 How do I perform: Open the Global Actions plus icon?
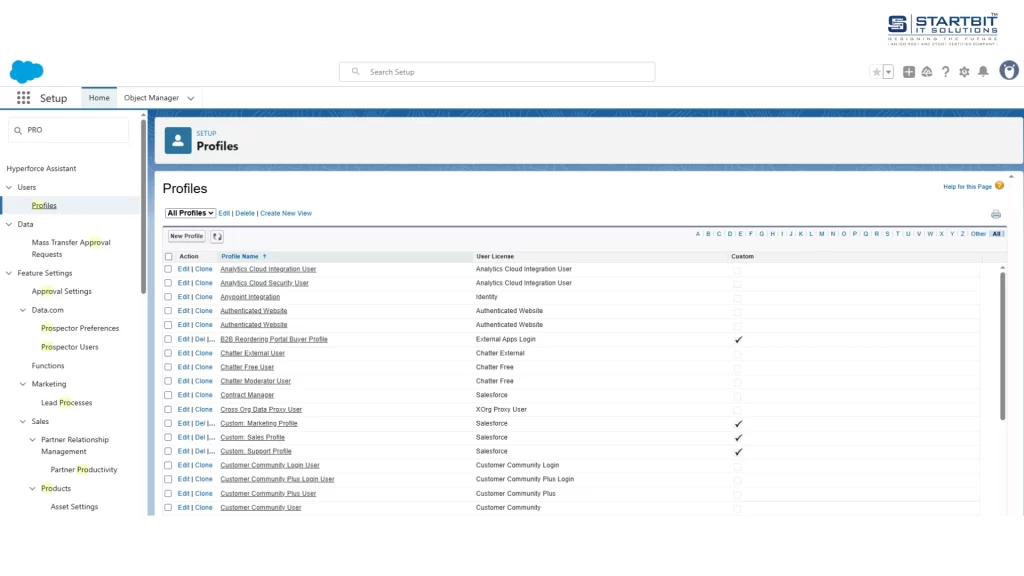[x=909, y=72]
